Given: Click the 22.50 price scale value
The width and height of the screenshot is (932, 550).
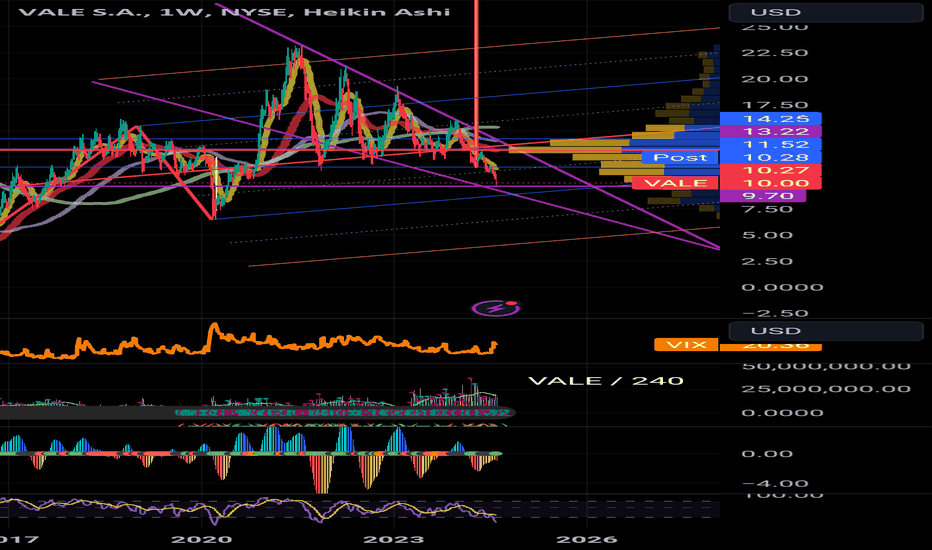Looking at the screenshot, I should [x=774, y=53].
